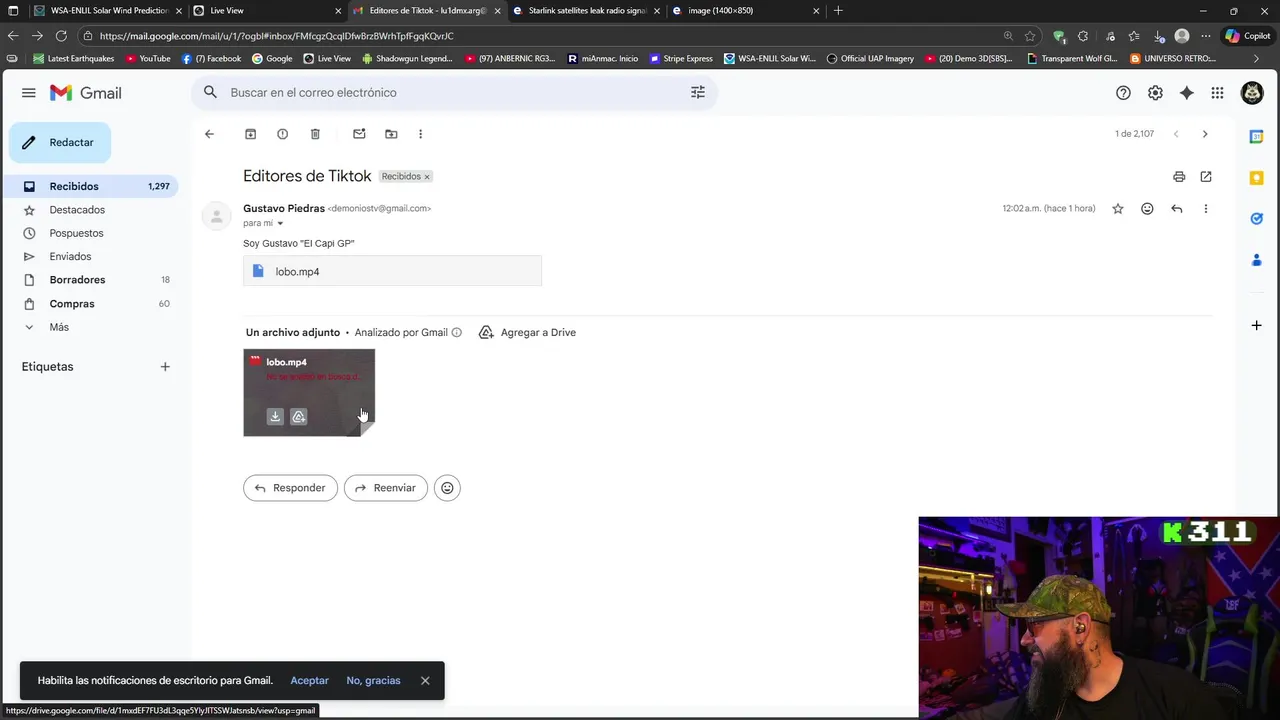Image resolution: width=1280 pixels, height=720 pixels.
Task: Go to newer message arrow
Action: 1176,134
